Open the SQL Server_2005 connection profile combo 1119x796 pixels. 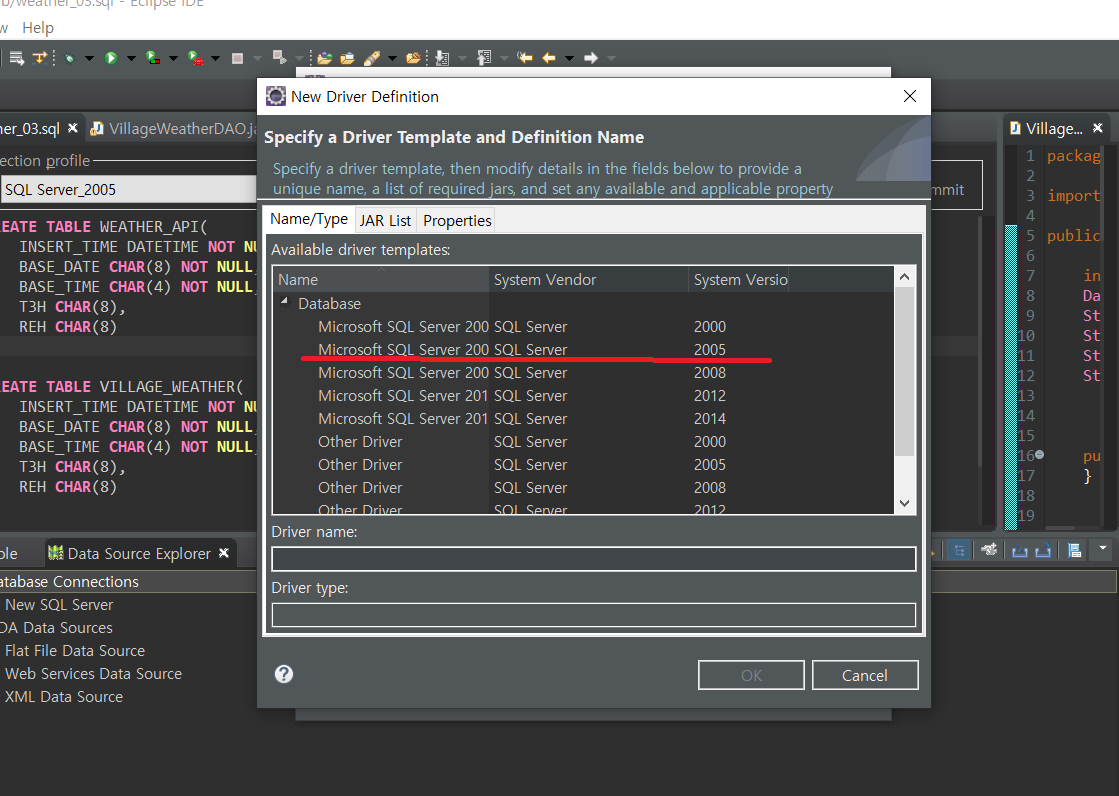pos(128,189)
